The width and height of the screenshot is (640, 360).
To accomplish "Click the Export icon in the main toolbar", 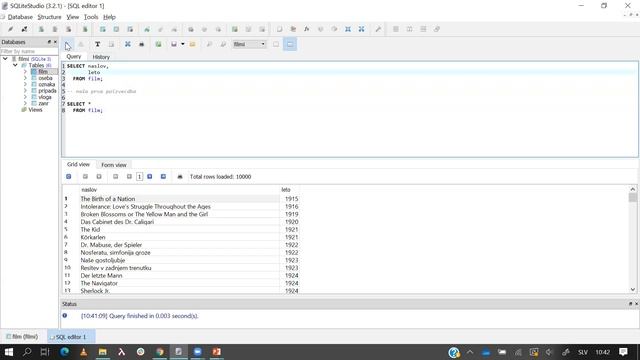I will [361, 29].
